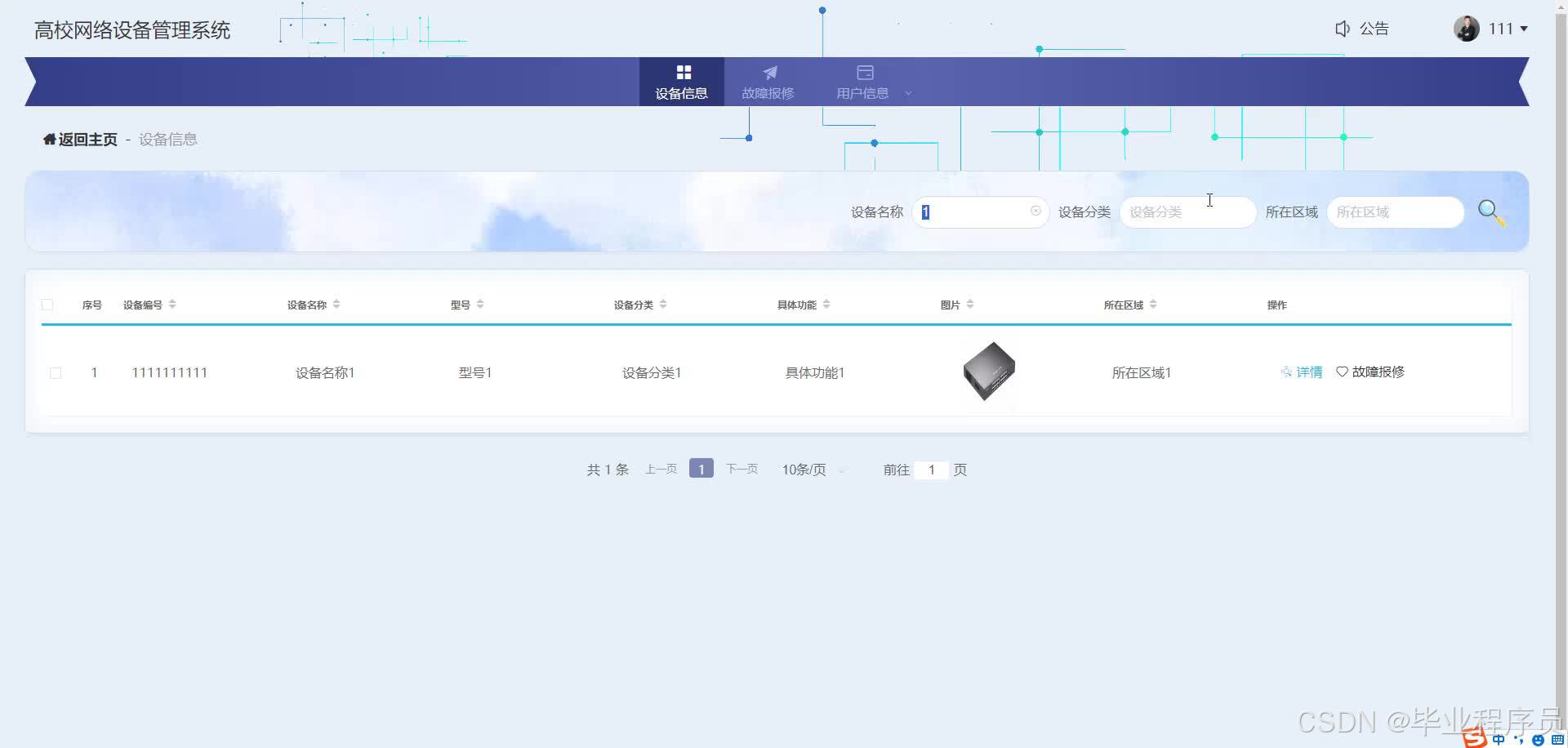The width and height of the screenshot is (1568, 748).
Task: Sort by 设备名称 column arrows
Action: [x=336, y=305]
